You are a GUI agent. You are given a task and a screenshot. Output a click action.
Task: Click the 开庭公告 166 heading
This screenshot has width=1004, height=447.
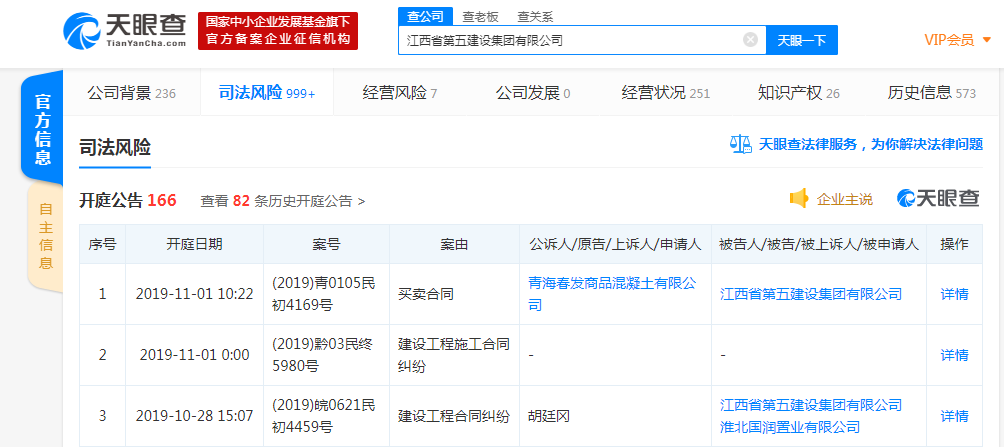[x=127, y=200]
